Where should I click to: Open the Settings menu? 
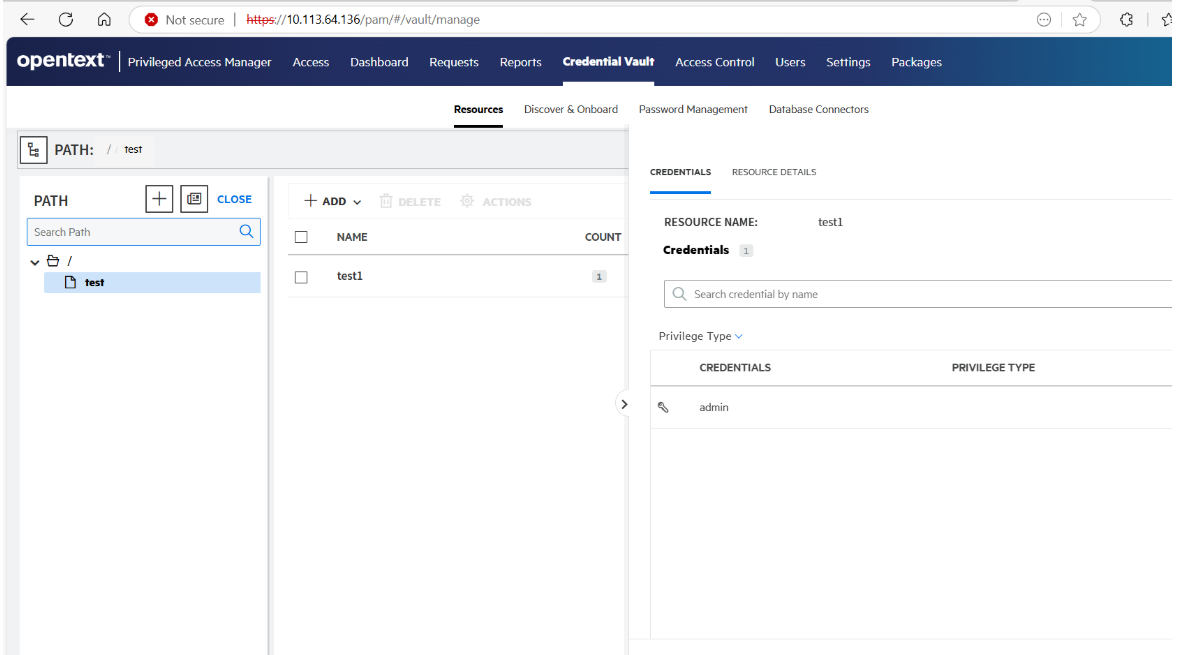[x=848, y=62]
